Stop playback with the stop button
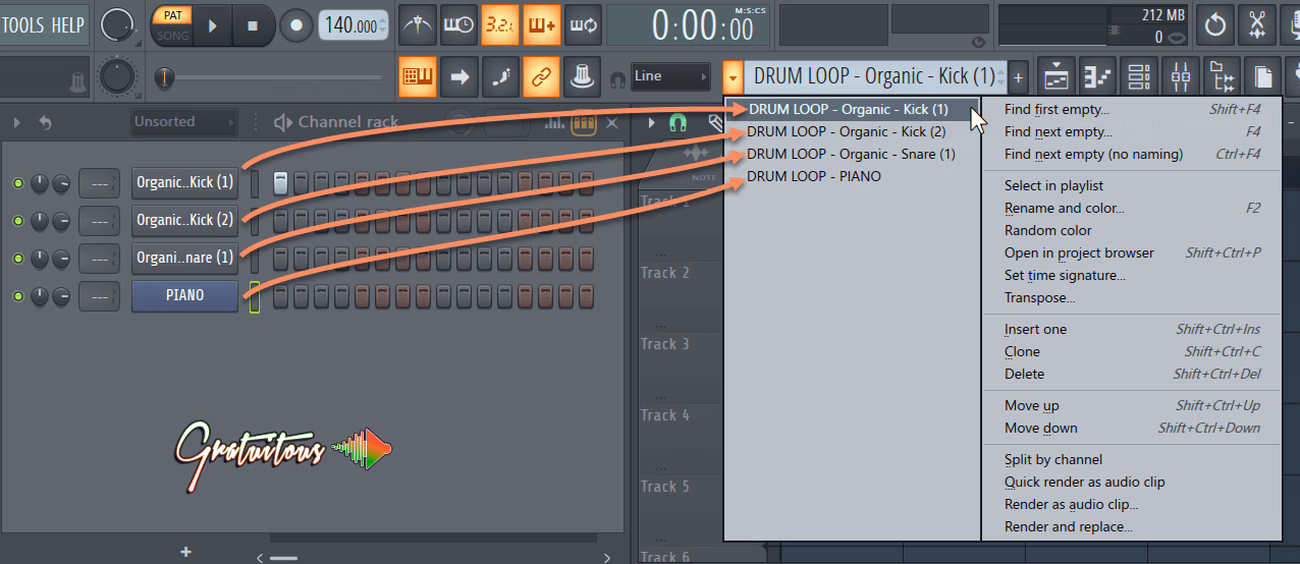This screenshot has width=1300, height=564. [253, 26]
